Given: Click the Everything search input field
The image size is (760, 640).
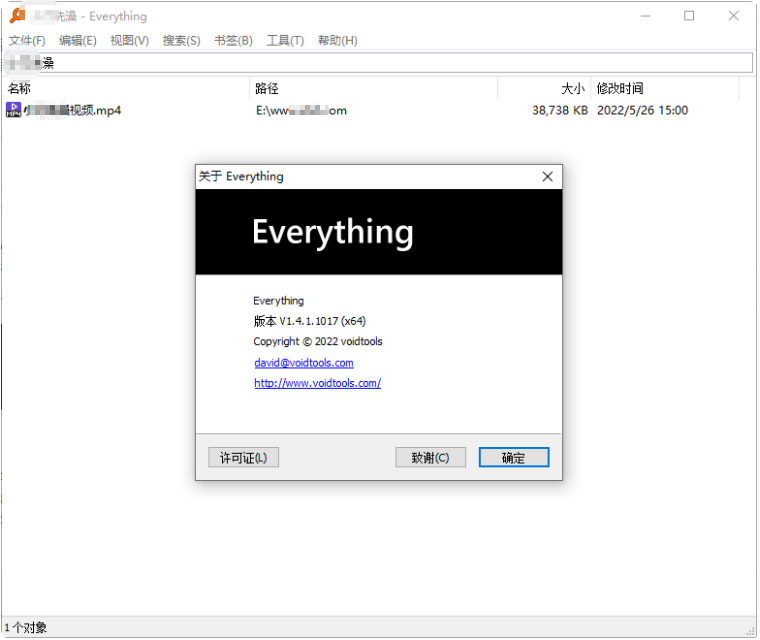Looking at the screenshot, I should [378, 63].
